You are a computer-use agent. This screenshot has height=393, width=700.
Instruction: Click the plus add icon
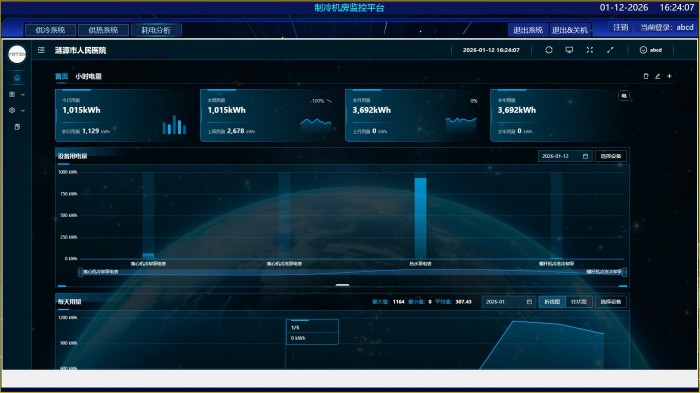pos(669,76)
